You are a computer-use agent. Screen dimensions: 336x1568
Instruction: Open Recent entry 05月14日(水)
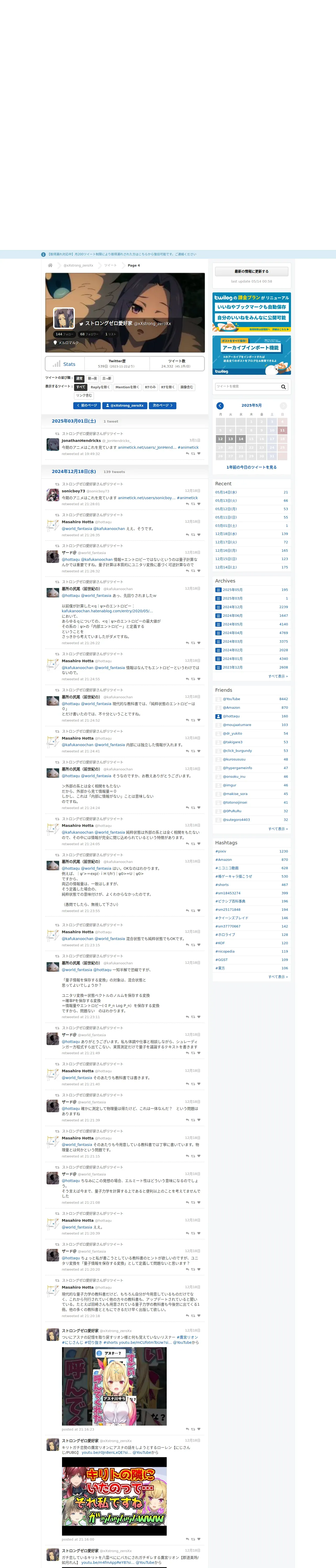click(226, 492)
